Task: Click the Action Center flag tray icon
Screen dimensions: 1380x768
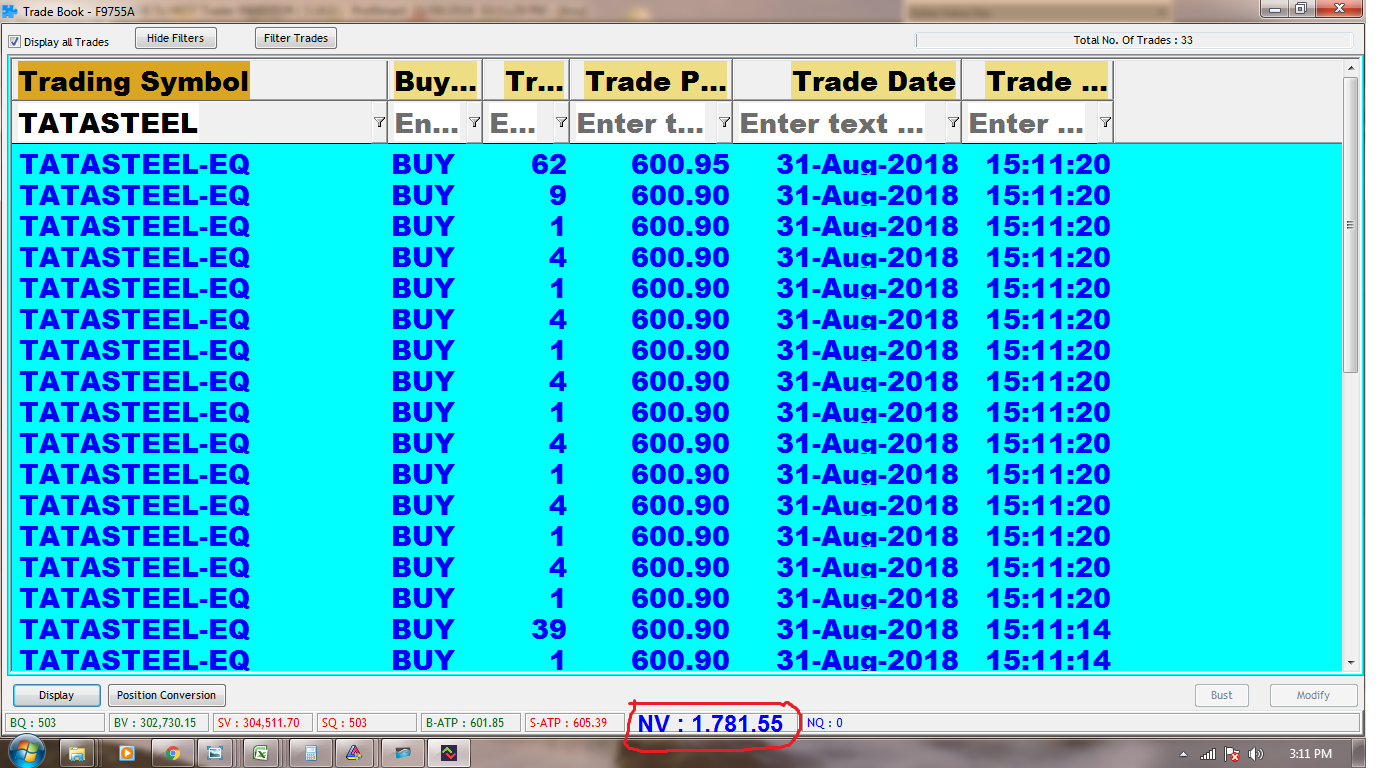Action: 1233,754
